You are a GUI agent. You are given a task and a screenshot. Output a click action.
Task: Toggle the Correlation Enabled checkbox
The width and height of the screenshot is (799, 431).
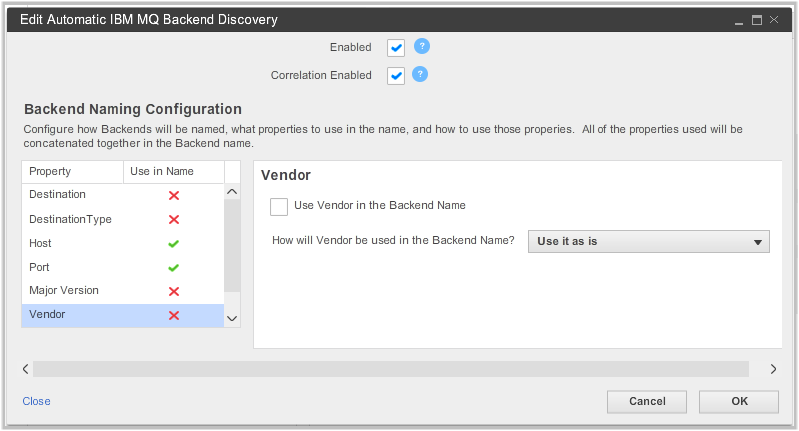pyautogui.click(x=396, y=76)
